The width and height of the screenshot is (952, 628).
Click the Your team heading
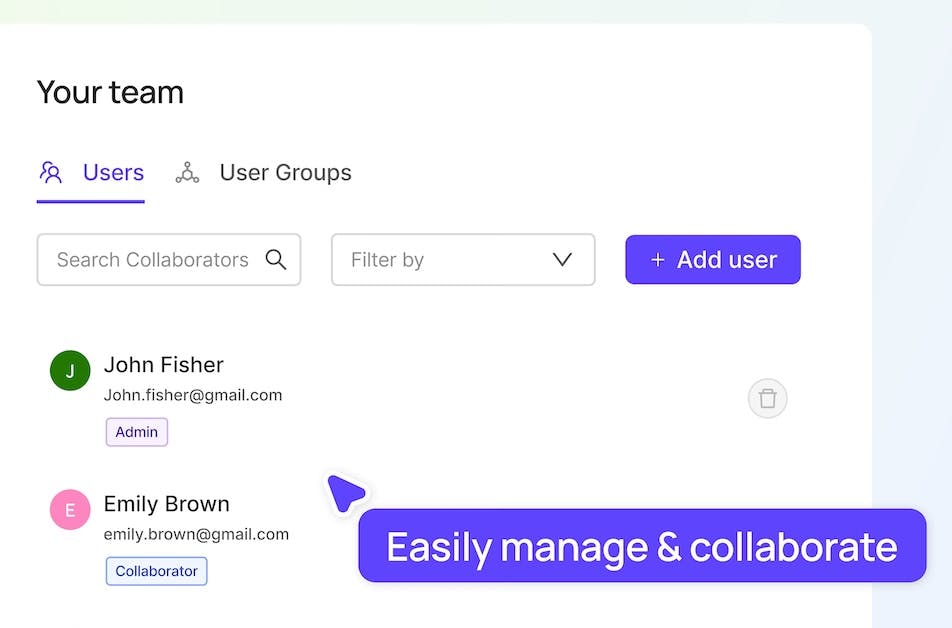[x=109, y=91]
